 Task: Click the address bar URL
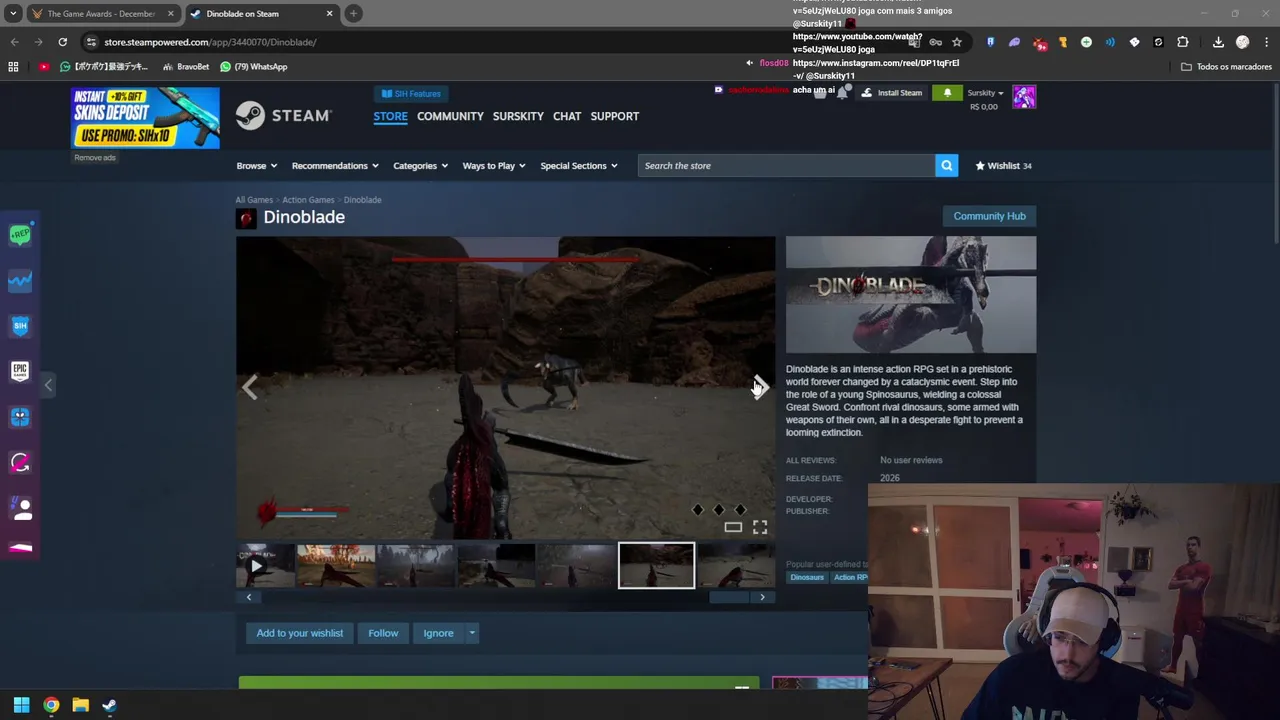point(210,42)
